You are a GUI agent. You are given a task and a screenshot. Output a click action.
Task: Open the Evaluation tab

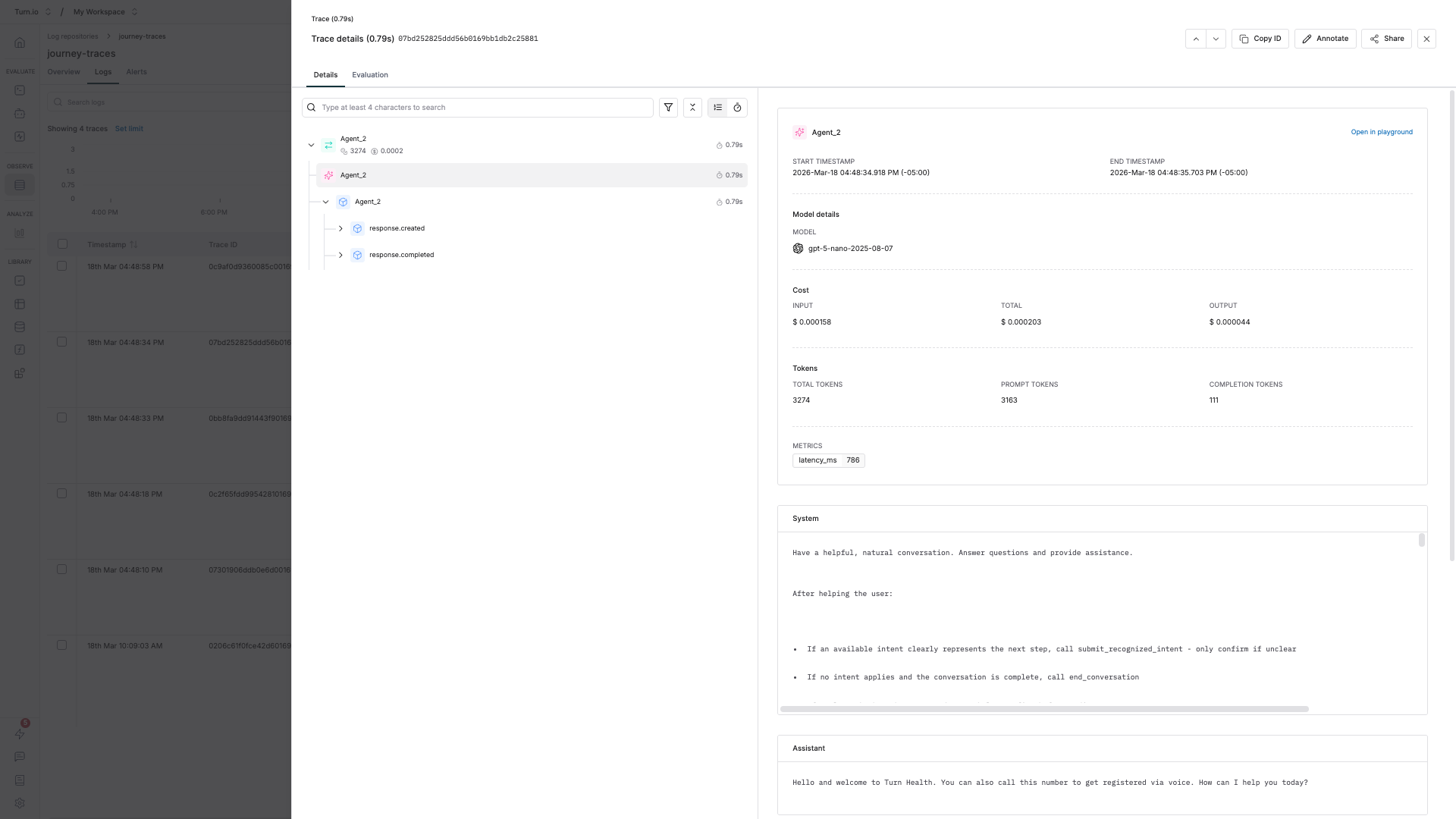(x=369, y=75)
